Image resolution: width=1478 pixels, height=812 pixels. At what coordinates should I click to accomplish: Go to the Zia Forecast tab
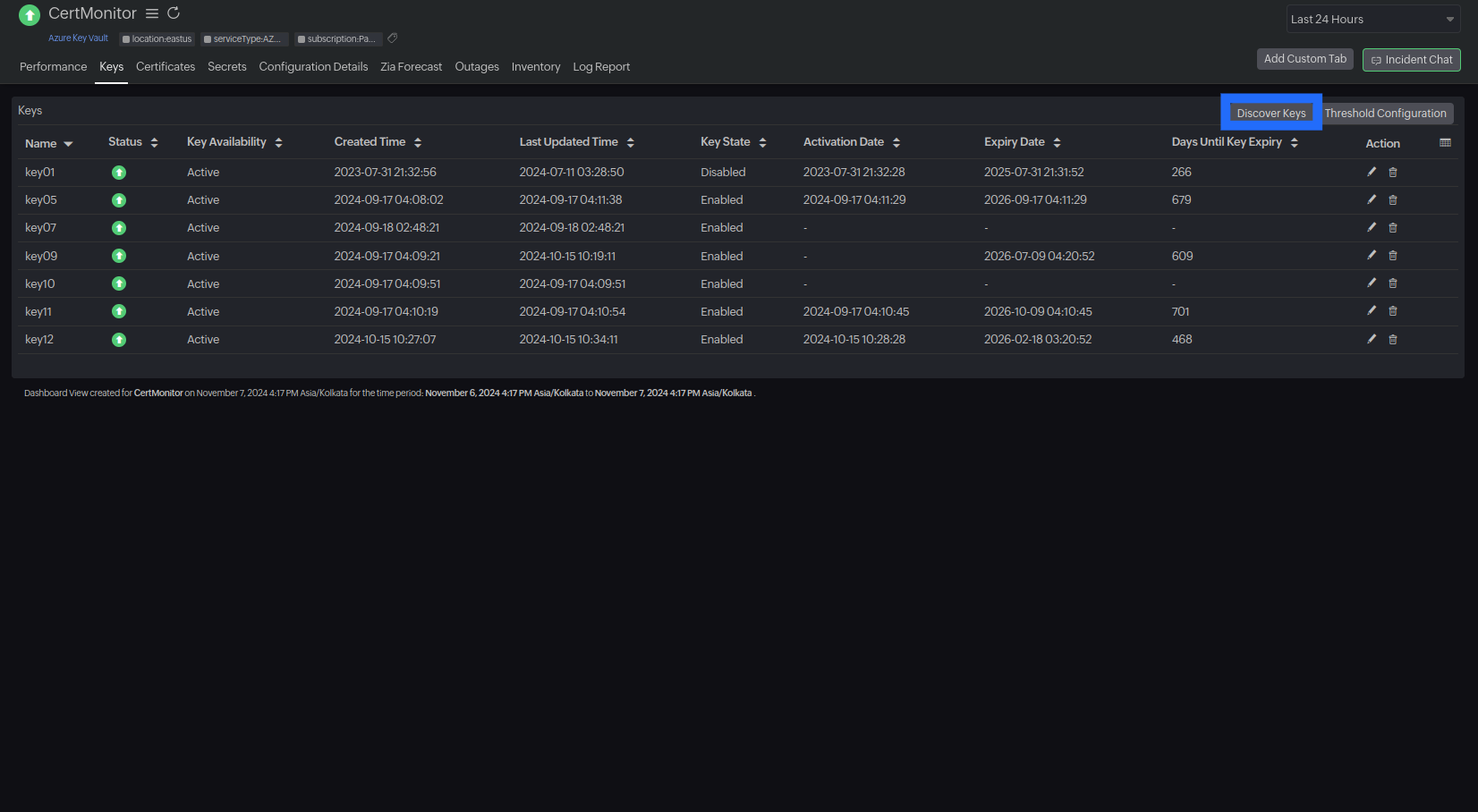411,67
